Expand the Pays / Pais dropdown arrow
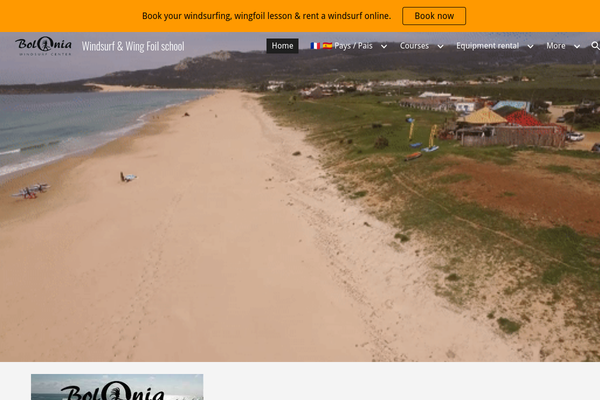This screenshot has width=600, height=400. coord(384,46)
